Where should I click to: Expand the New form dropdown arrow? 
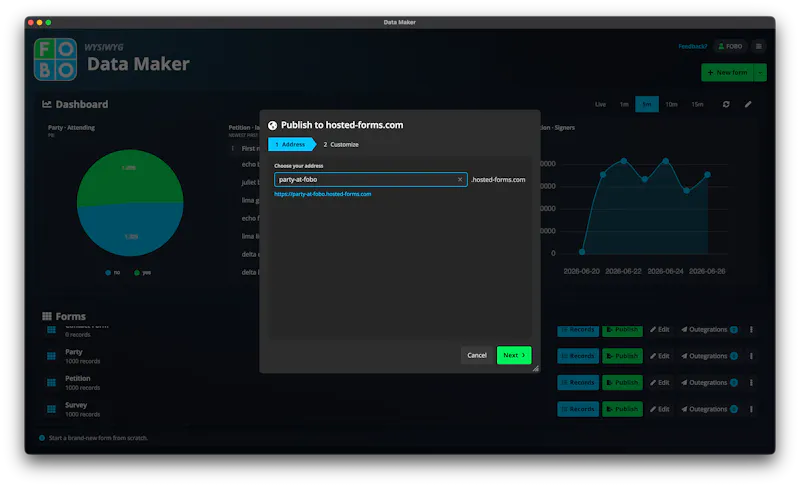pyautogui.click(x=760, y=72)
